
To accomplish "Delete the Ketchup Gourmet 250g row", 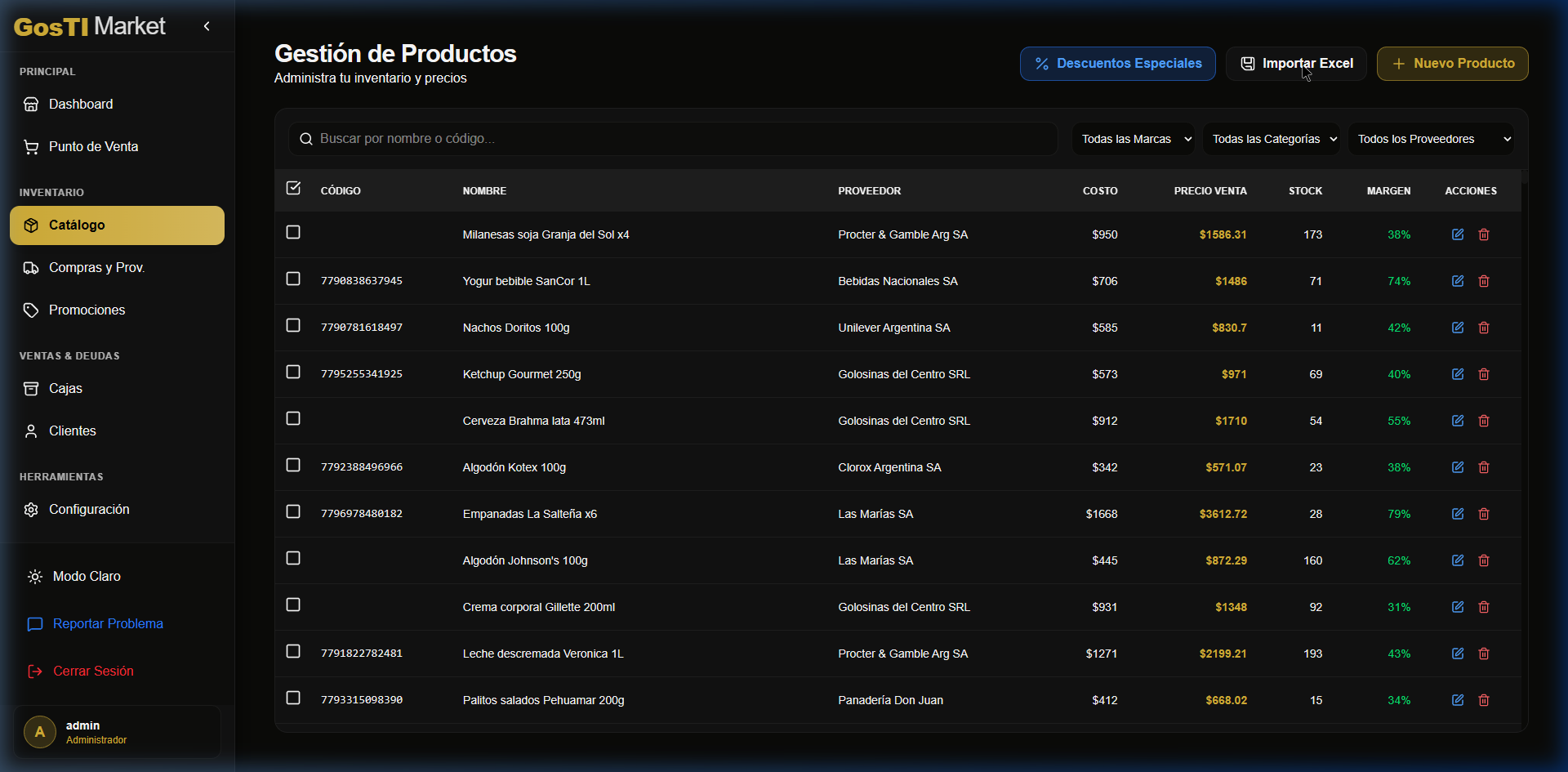I will tap(1484, 374).
